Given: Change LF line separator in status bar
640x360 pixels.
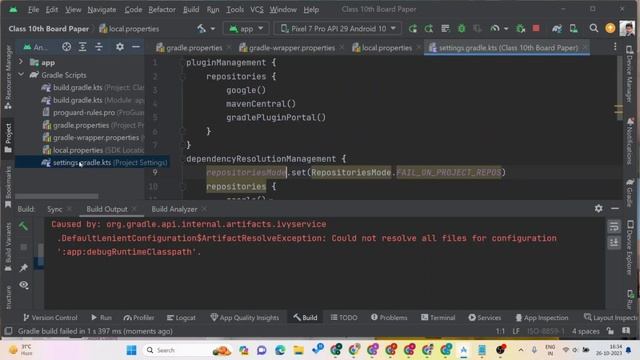Looking at the screenshot, I should [516, 331].
